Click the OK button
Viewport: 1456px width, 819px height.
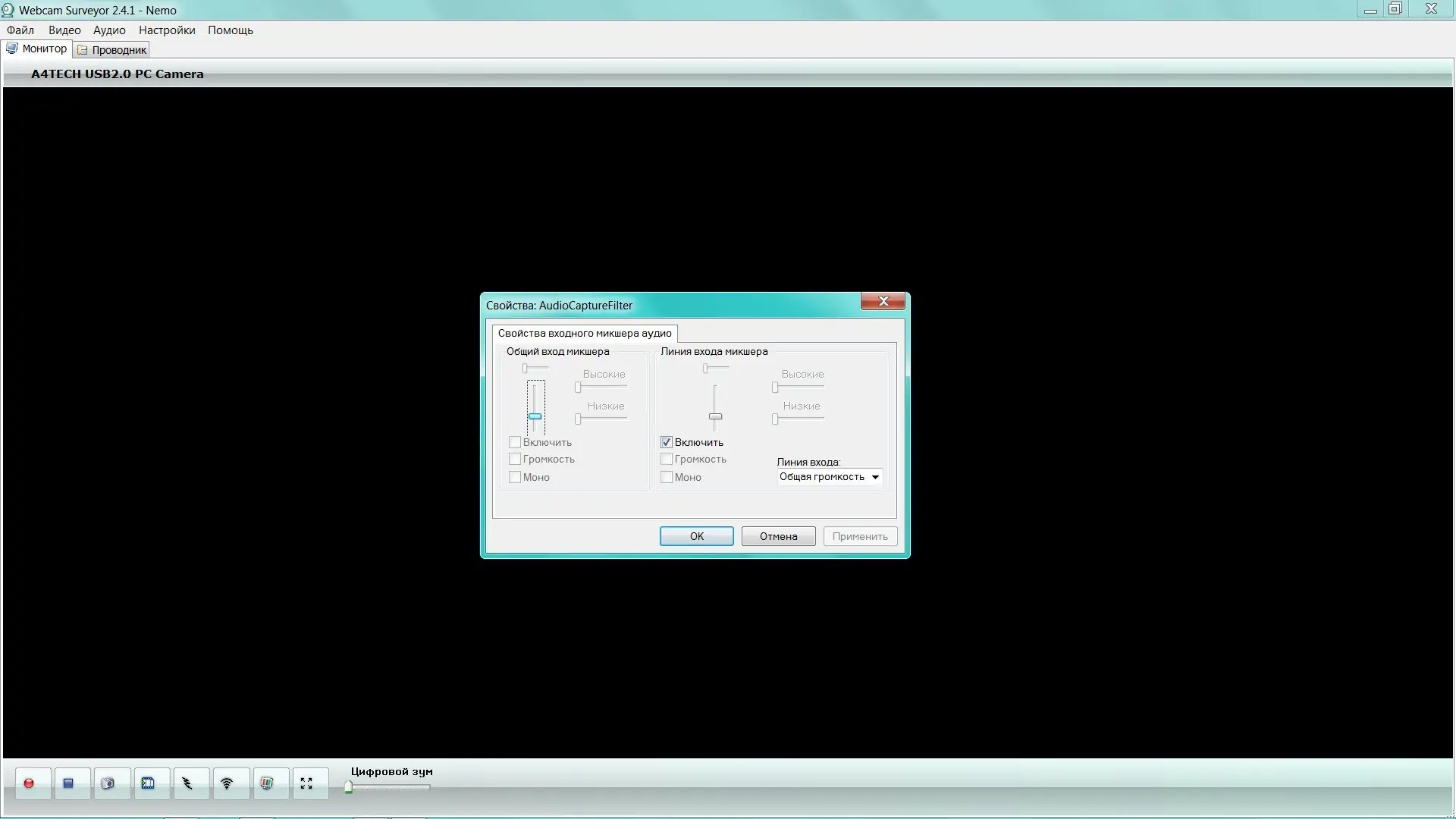696,536
